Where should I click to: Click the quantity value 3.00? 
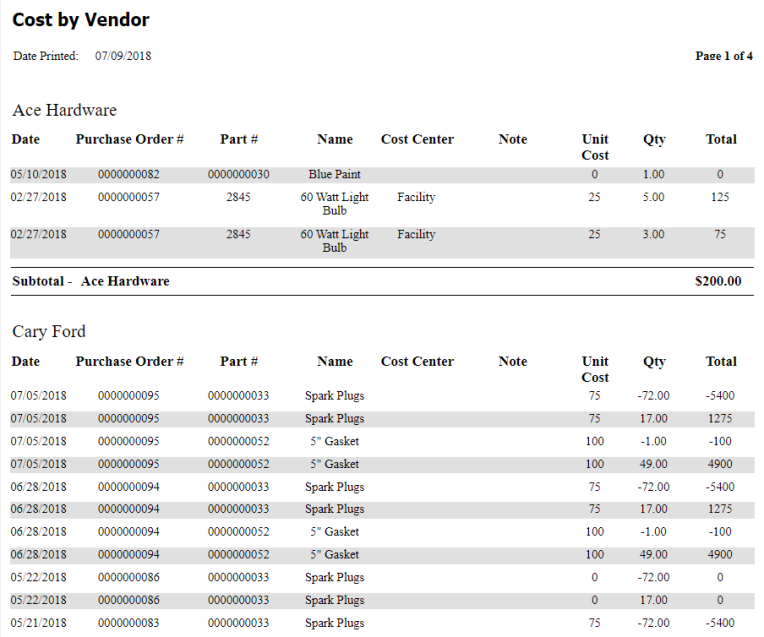click(x=653, y=235)
